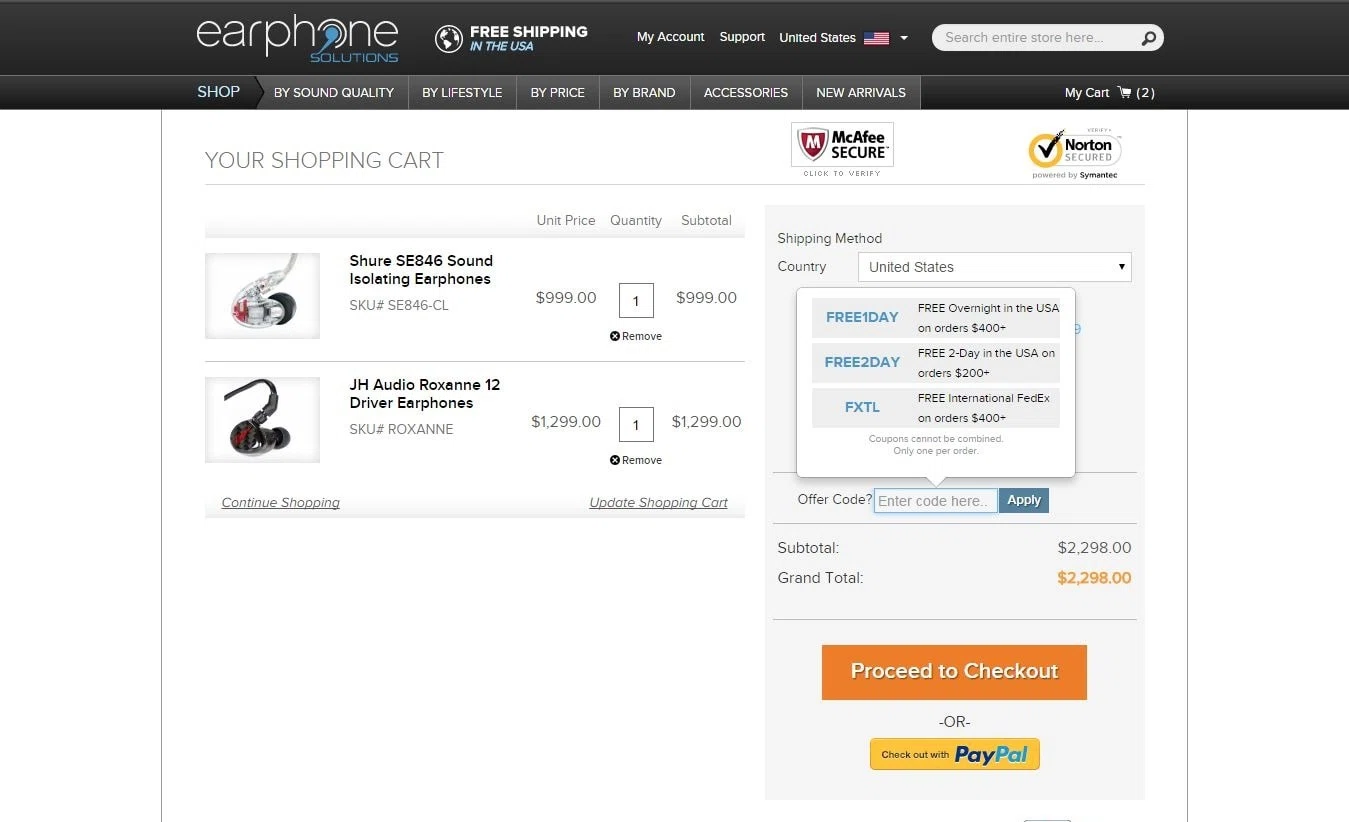Image resolution: width=1349 pixels, height=822 pixels.
Task: Open JH Audio Roxanne 12 Driver Earphones title
Action: pos(425,394)
